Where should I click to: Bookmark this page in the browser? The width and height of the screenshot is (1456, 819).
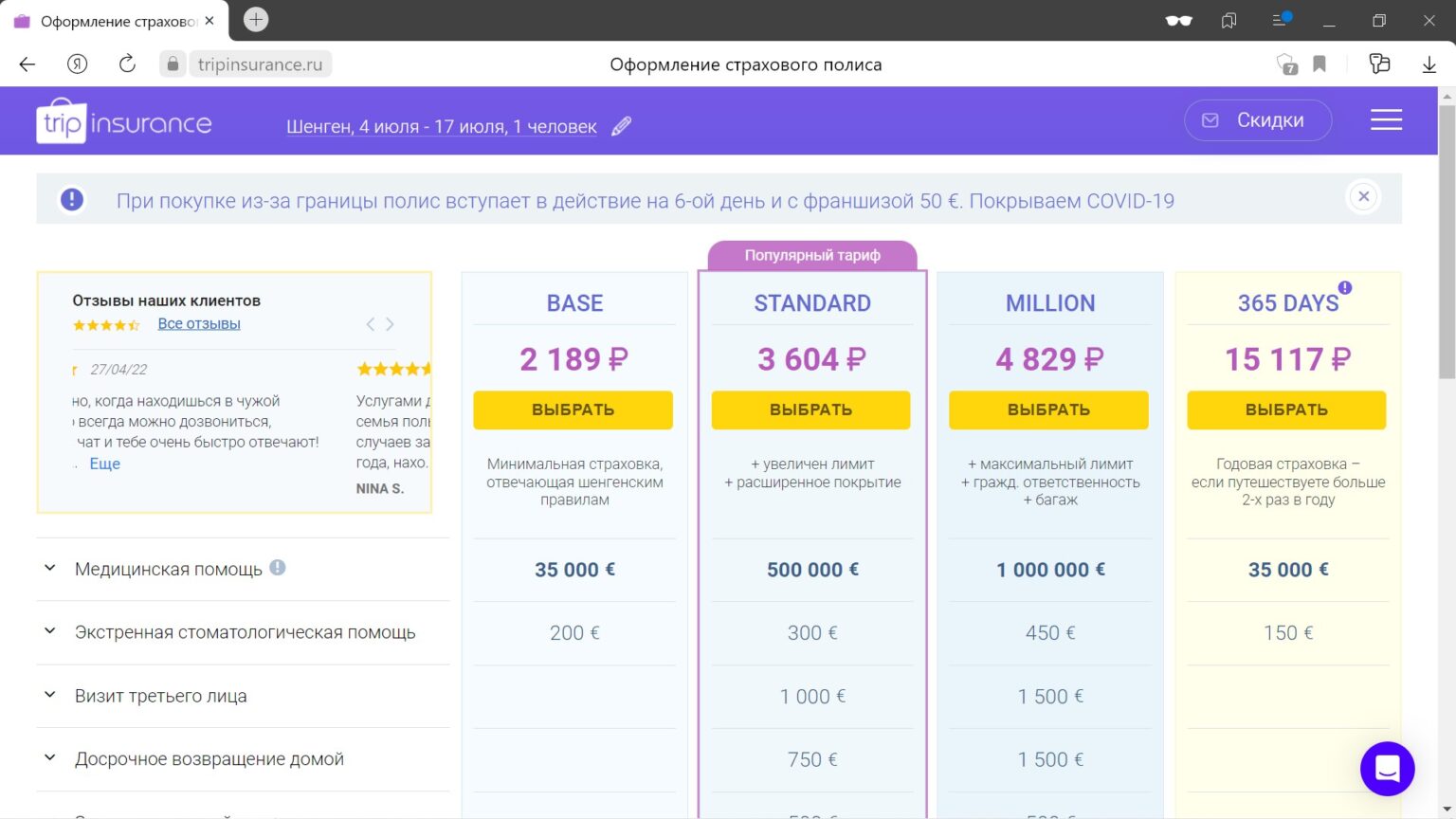coord(1319,64)
